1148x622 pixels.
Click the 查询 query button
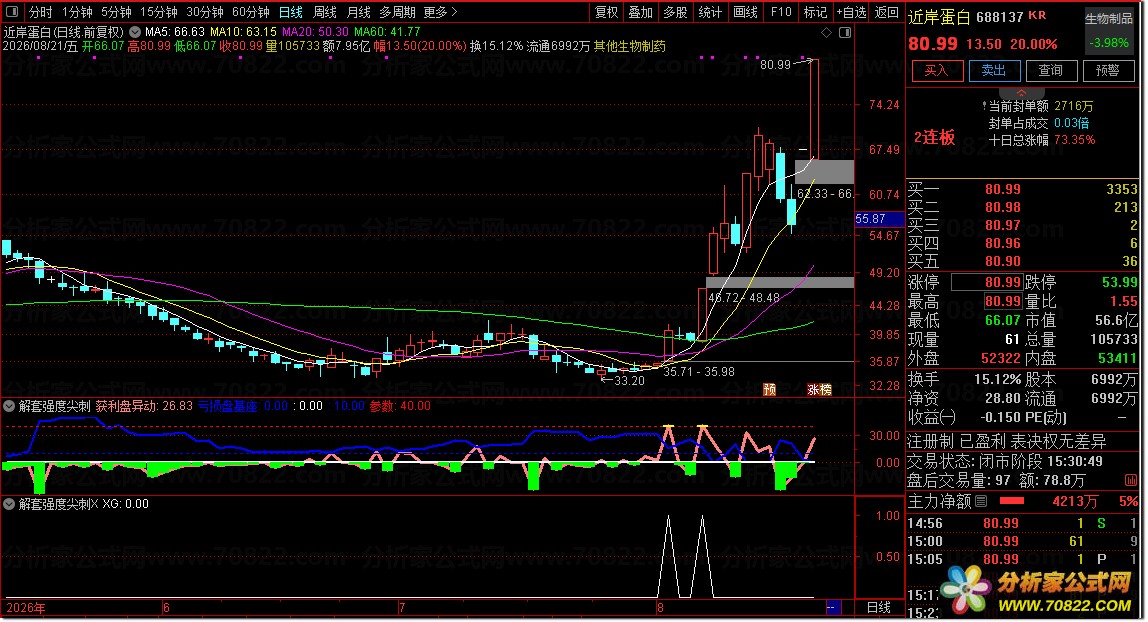pos(1051,70)
